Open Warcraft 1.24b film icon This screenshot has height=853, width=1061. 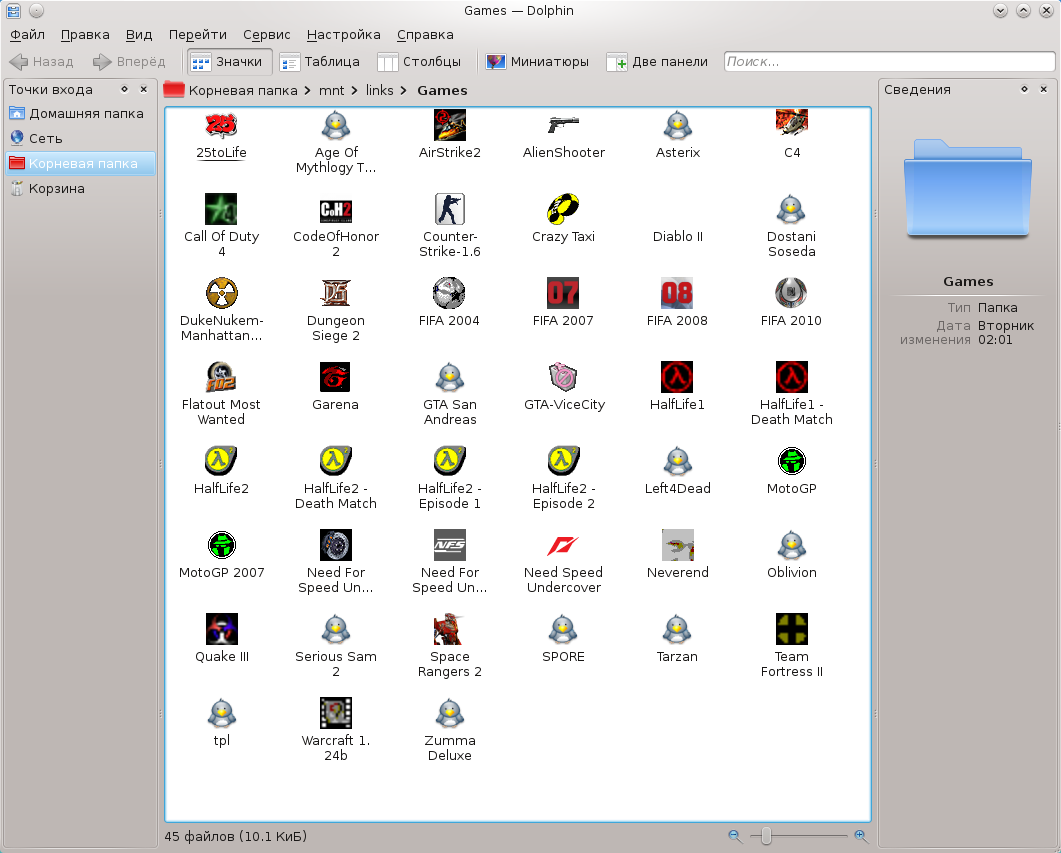(x=336, y=712)
